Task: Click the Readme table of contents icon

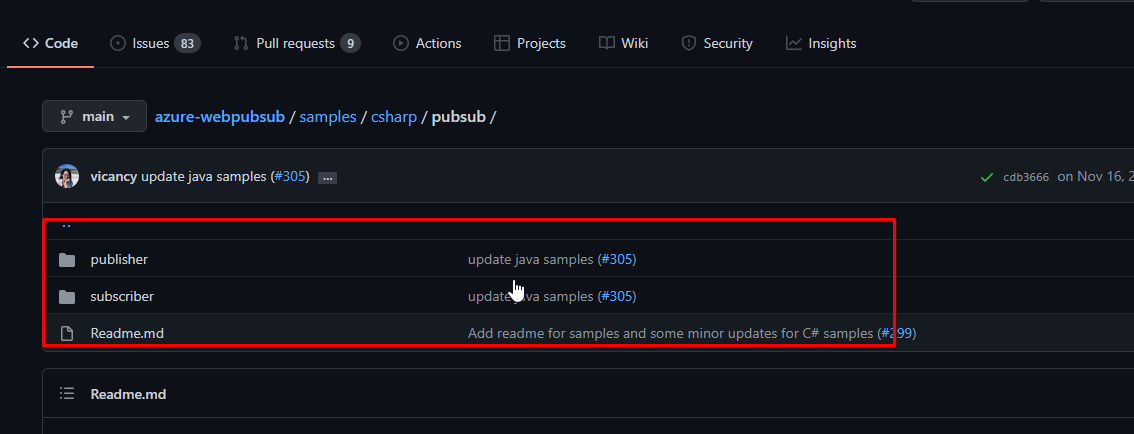Action: click(67, 394)
